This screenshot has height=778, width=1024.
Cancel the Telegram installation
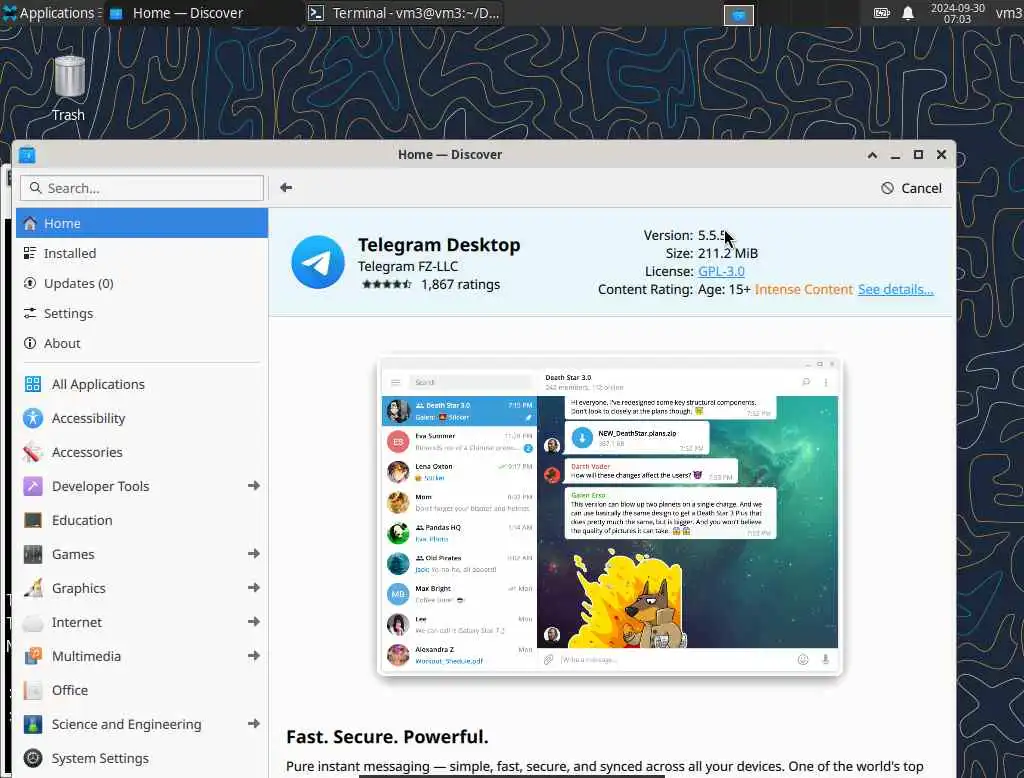[911, 188]
